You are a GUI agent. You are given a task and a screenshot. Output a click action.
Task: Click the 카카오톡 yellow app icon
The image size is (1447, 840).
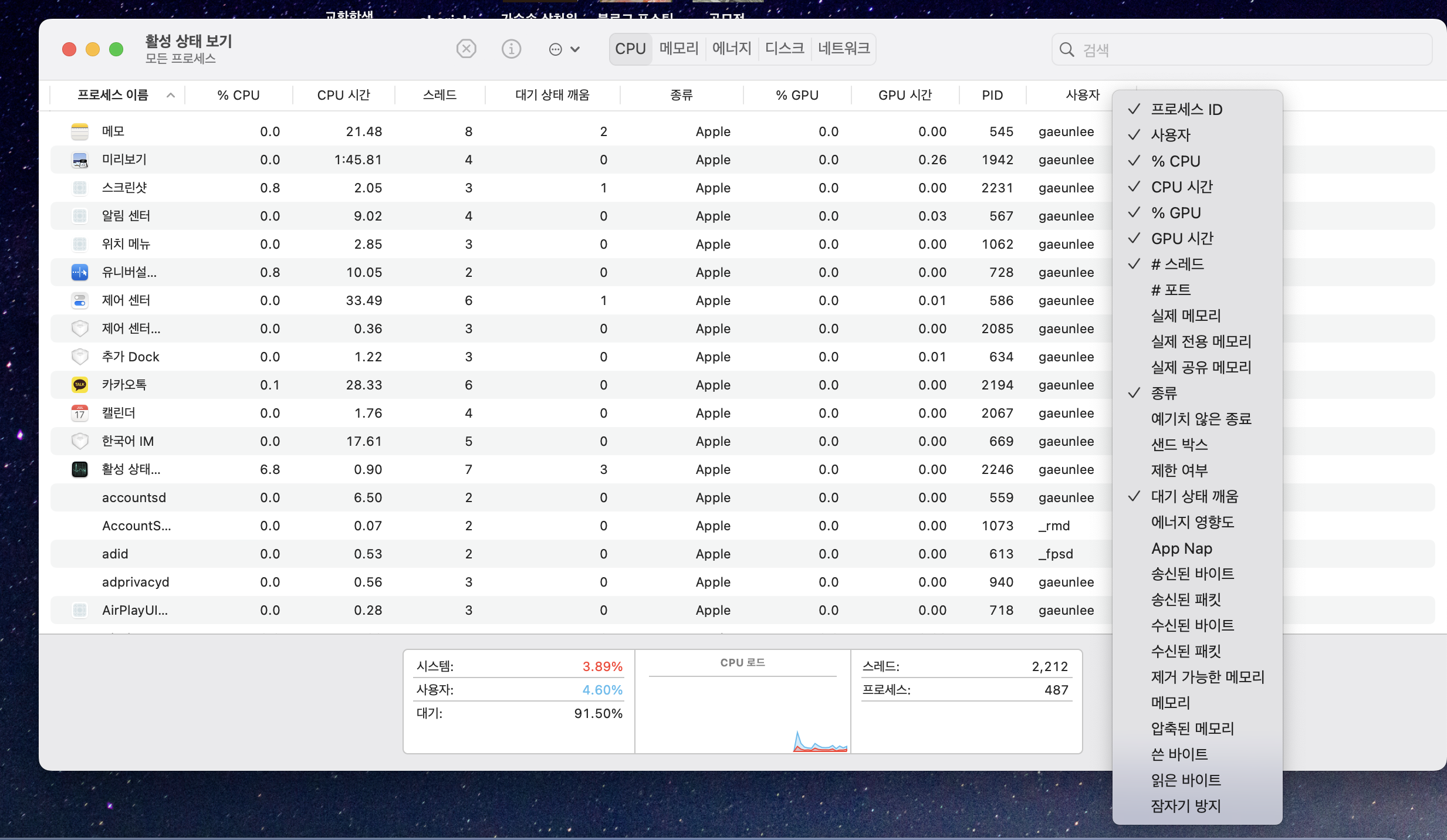[80, 385]
